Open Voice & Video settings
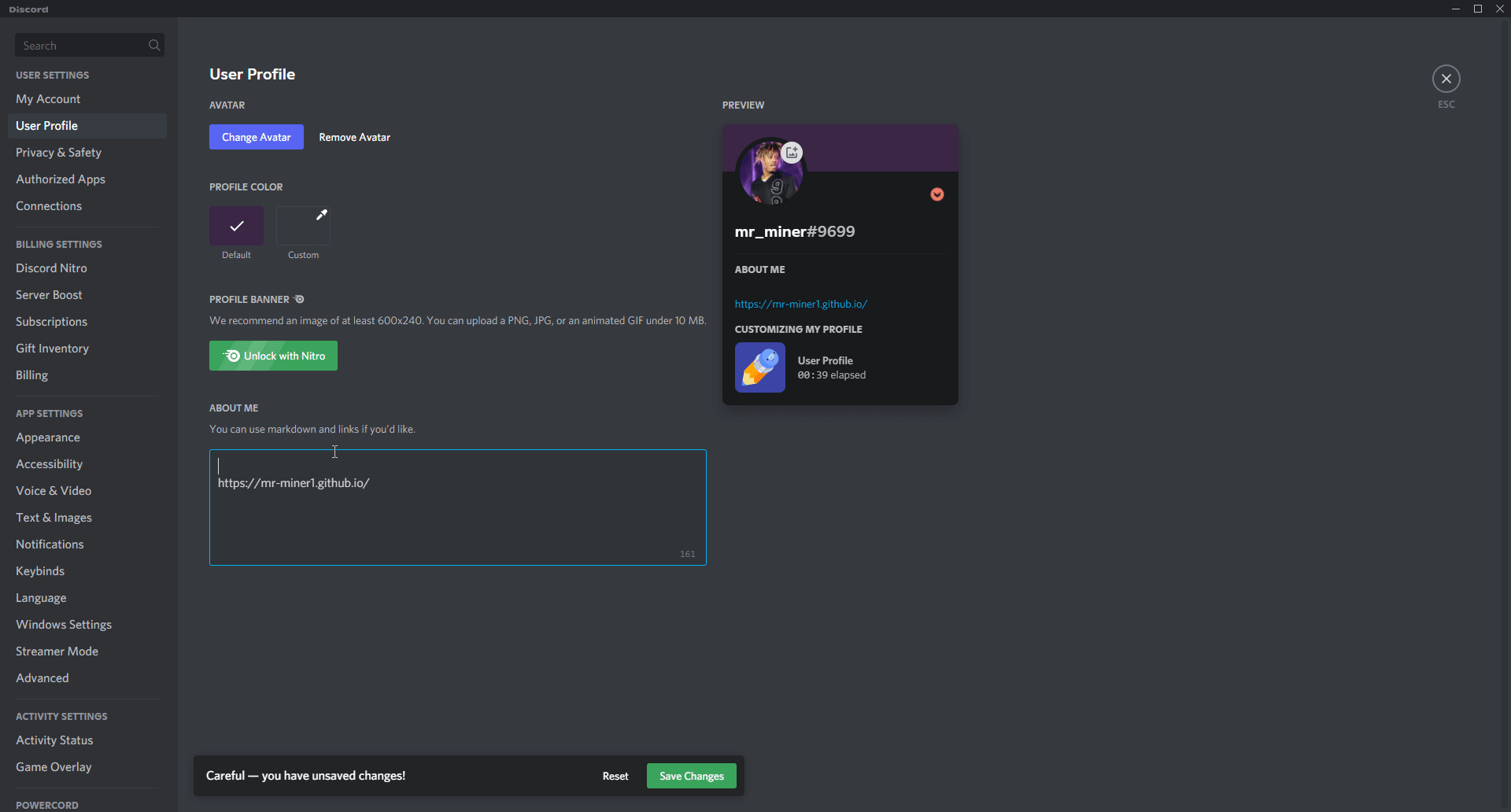The height and width of the screenshot is (812, 1511). click(87, 491)
